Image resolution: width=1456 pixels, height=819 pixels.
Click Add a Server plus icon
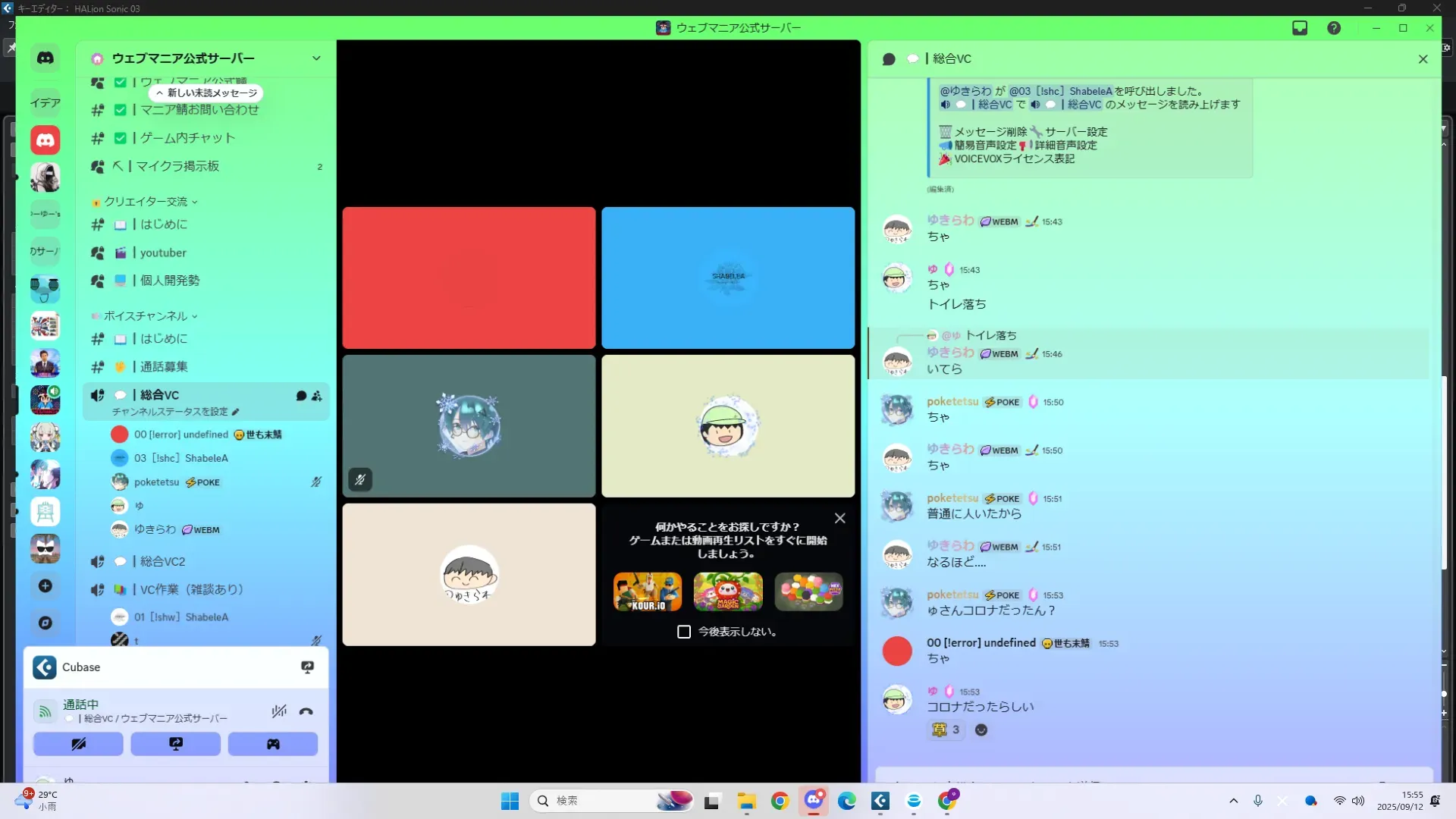(45, 585)
